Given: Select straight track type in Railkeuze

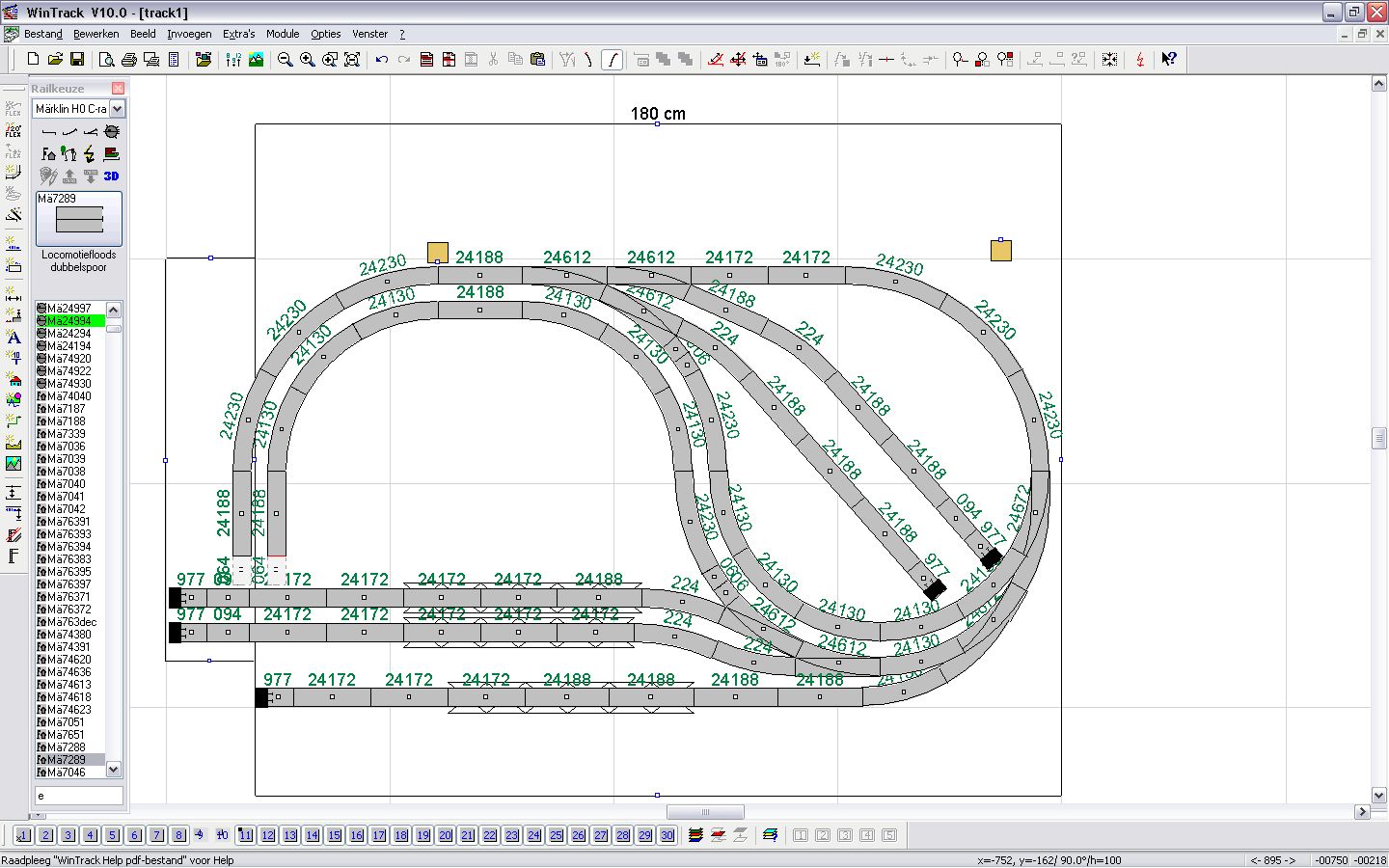Looking at the screenshot, I should click(48, 131).
